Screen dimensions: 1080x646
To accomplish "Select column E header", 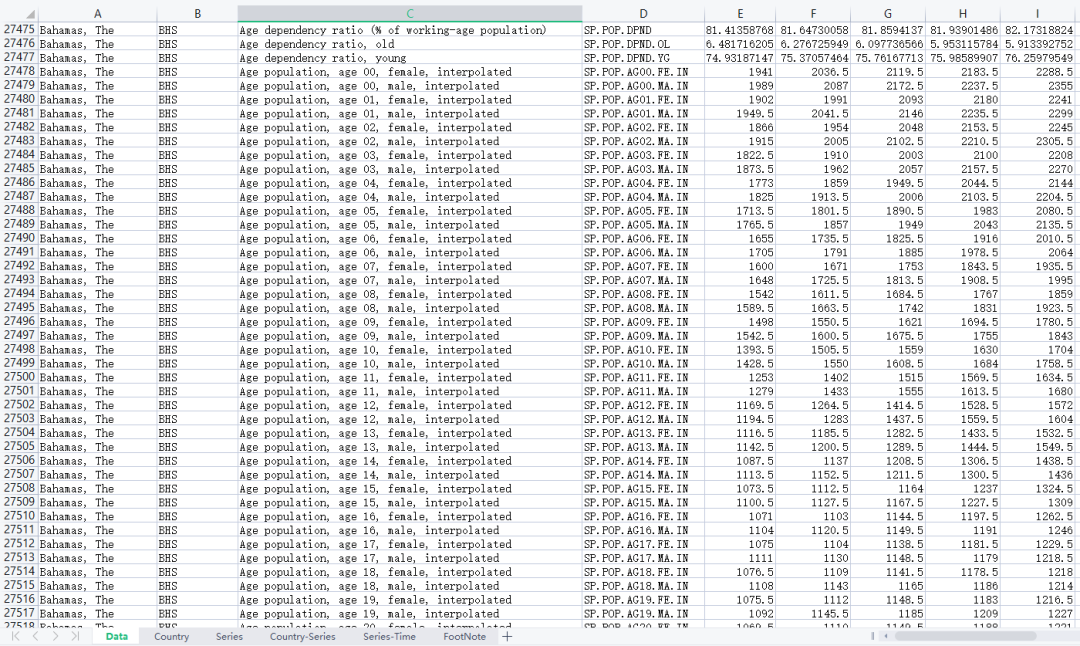I will coord(740,14).
